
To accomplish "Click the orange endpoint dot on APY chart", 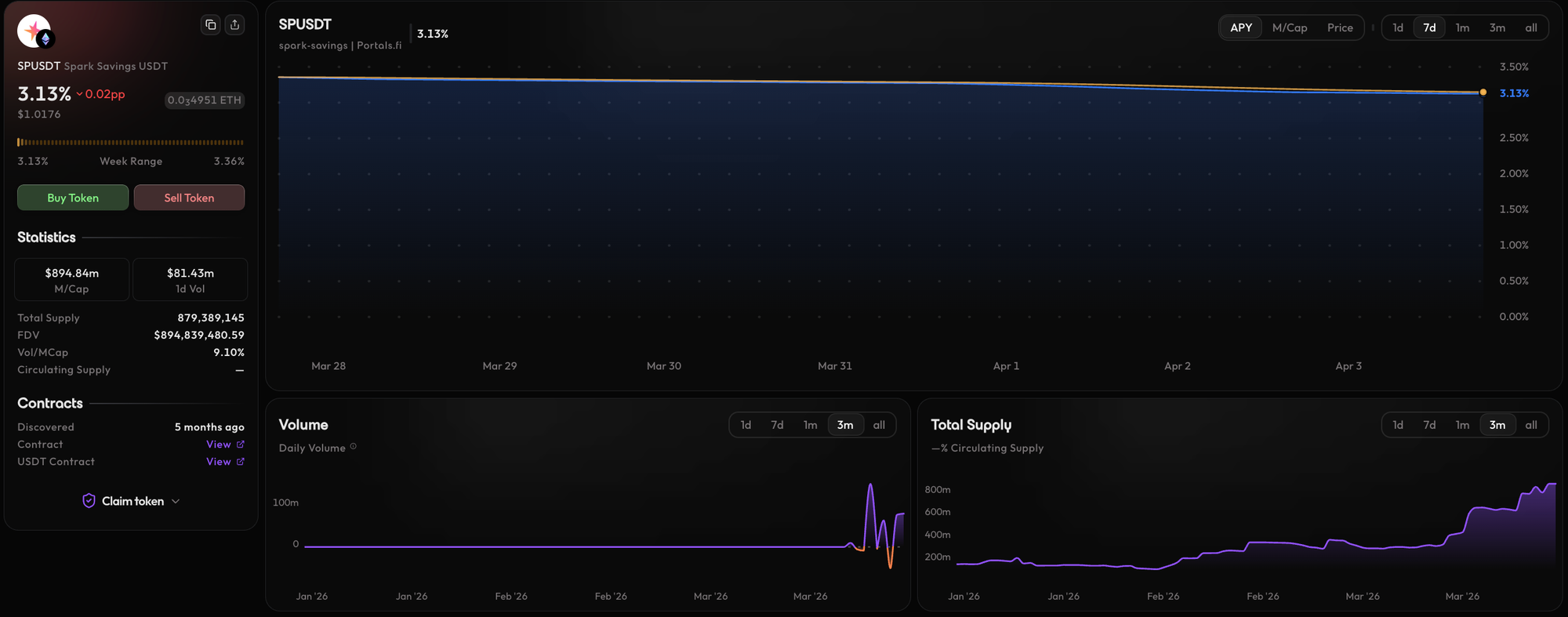I will [x=1483, y=93].
